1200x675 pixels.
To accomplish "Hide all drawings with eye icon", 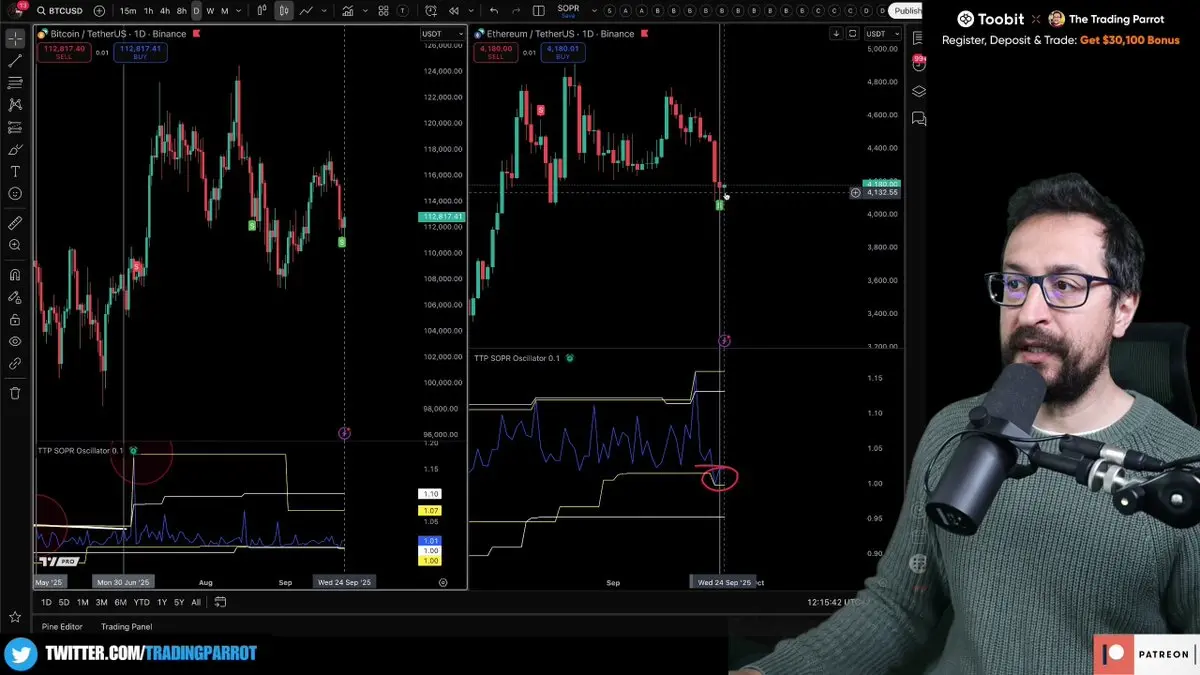I will pyautogui.click(x=15, y=342).
